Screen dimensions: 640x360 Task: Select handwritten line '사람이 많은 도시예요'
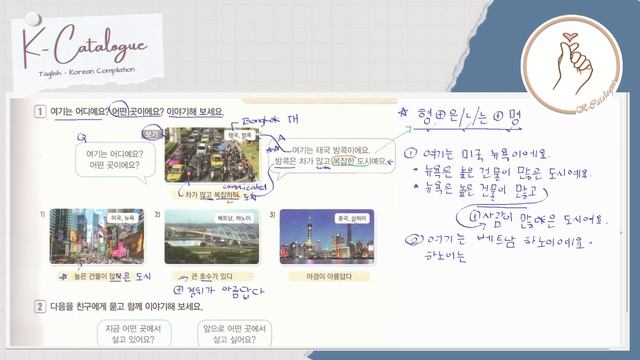539,219
